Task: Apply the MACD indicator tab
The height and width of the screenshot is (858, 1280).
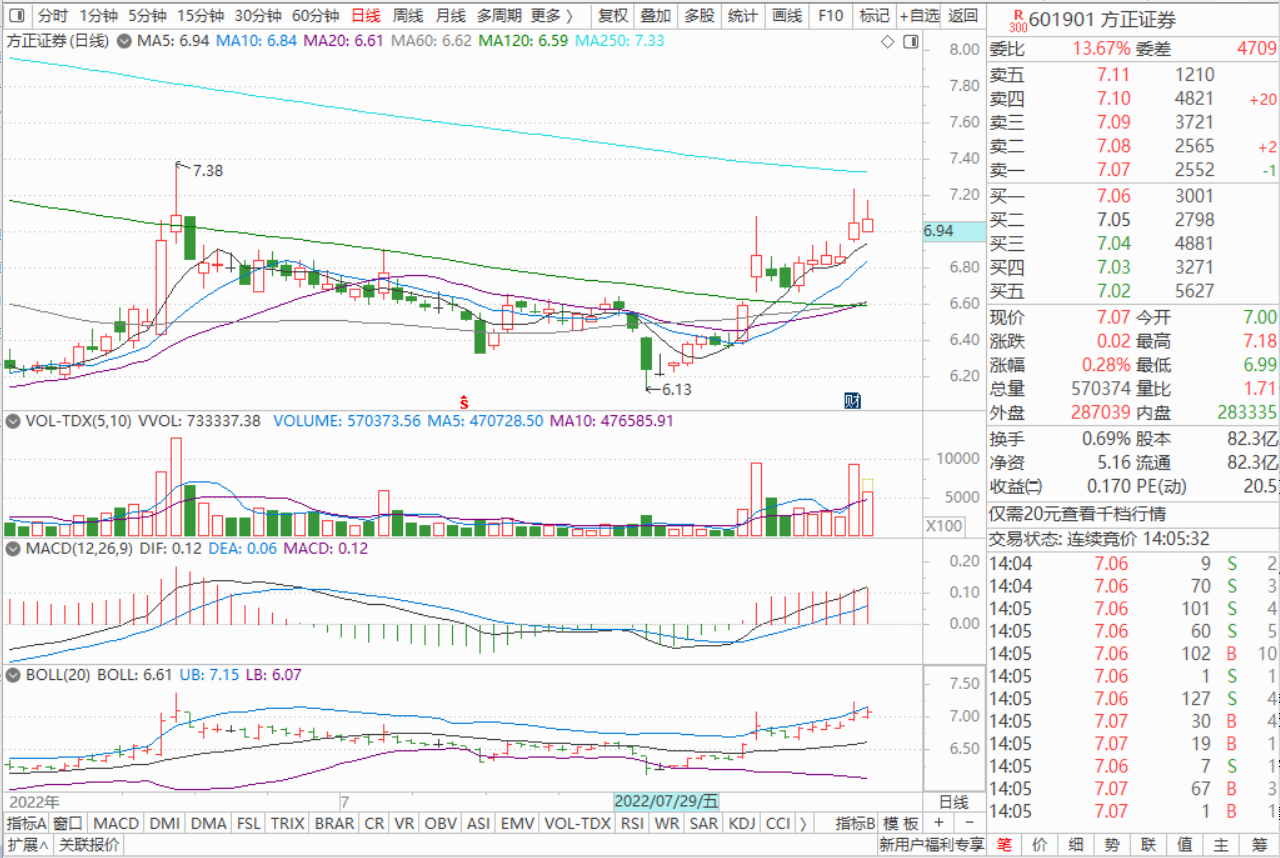Action: point(117,823)
